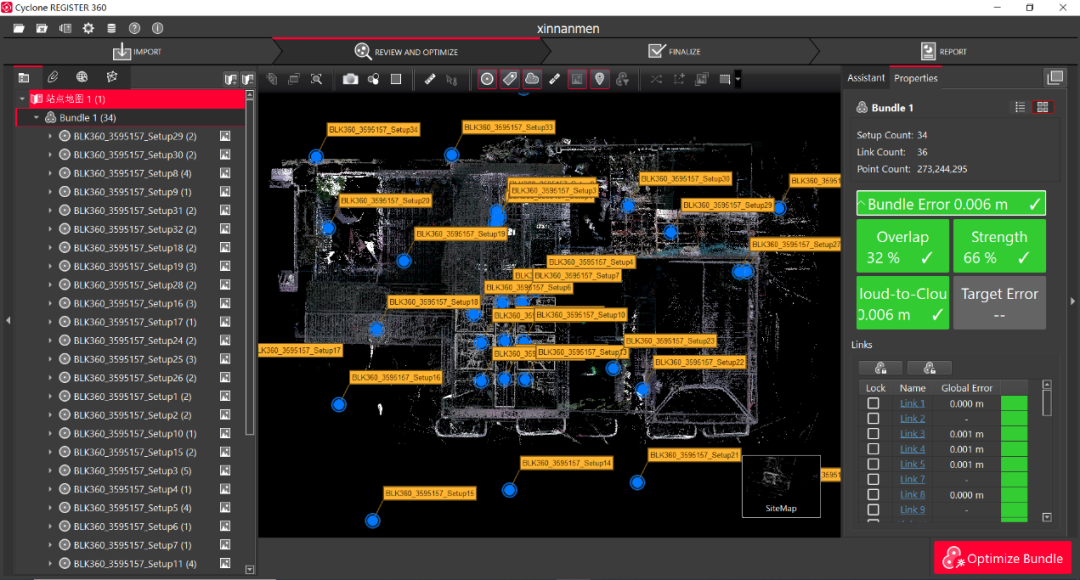Tick the Lock checkbox for Link 5
The height and width of the screenshot is (580, 1080).
pos(873,464)
